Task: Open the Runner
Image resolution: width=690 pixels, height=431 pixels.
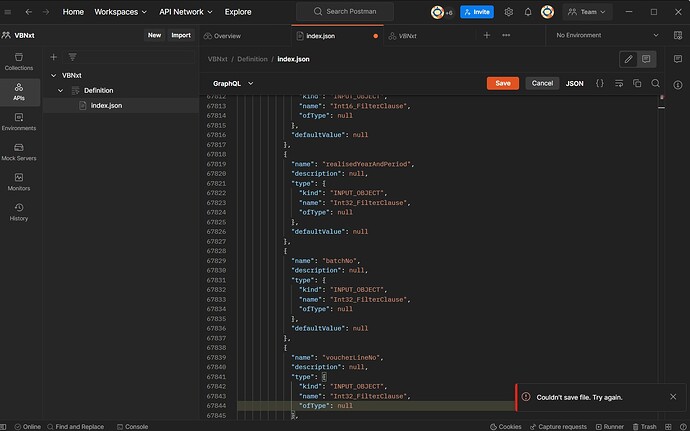Action: [609, 427]
